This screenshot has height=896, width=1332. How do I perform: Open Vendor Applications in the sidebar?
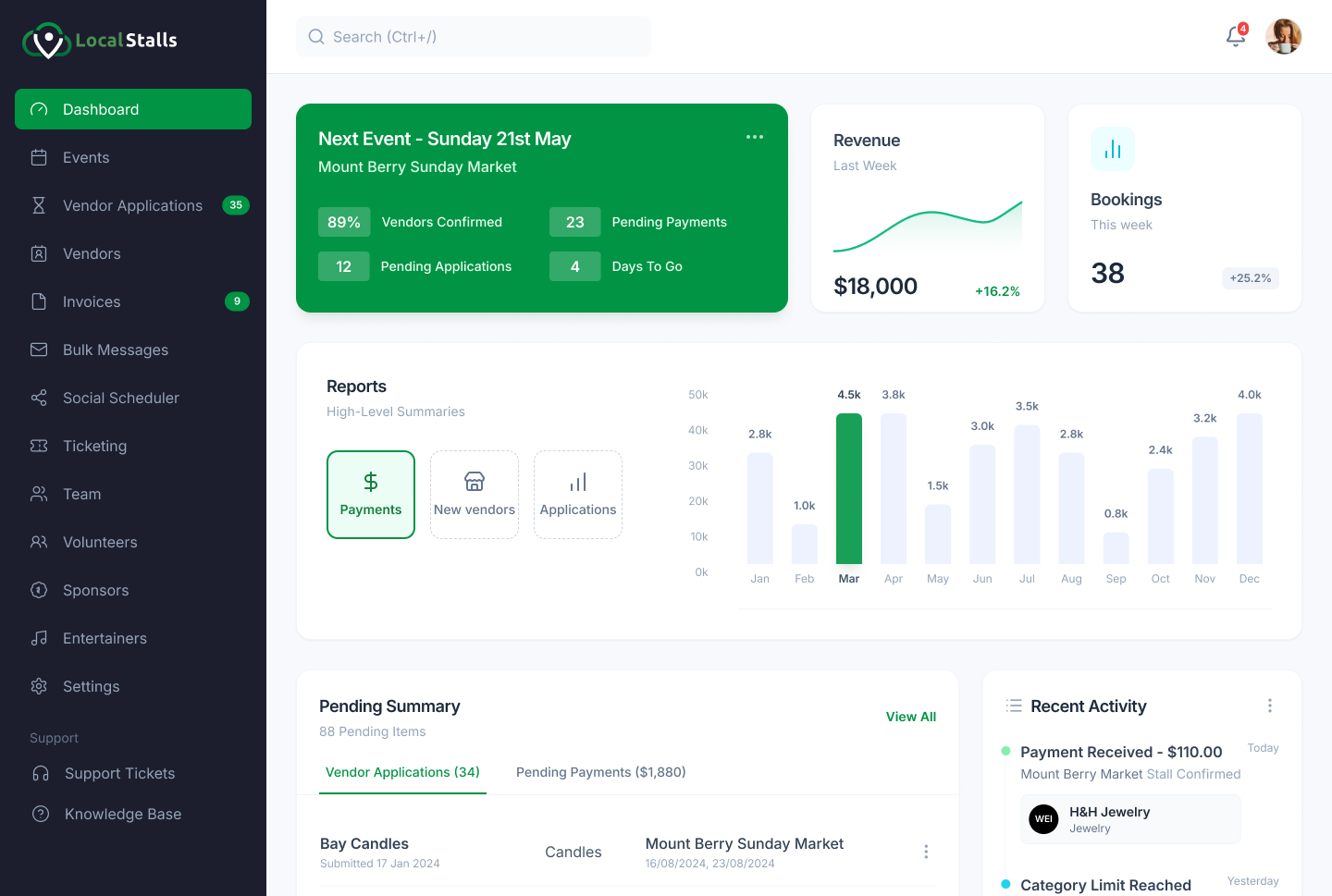(132, 205)
